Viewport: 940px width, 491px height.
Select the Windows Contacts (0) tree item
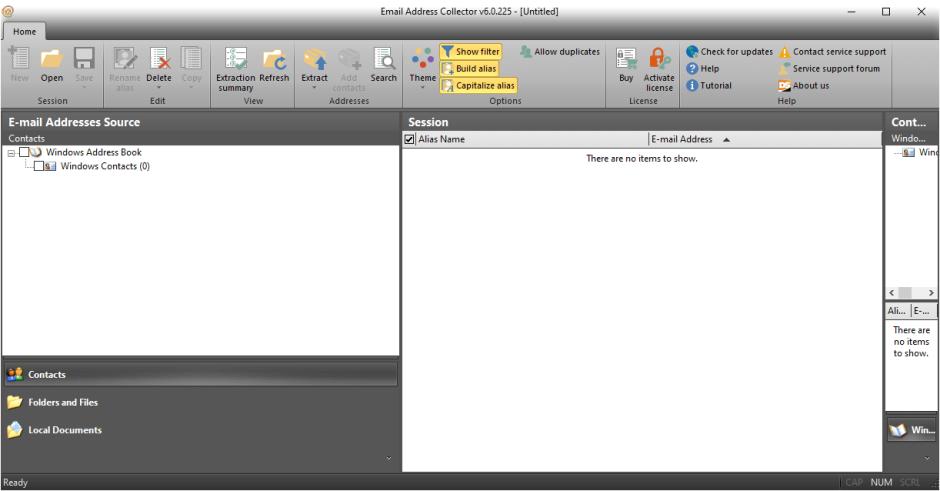[105, 166]
